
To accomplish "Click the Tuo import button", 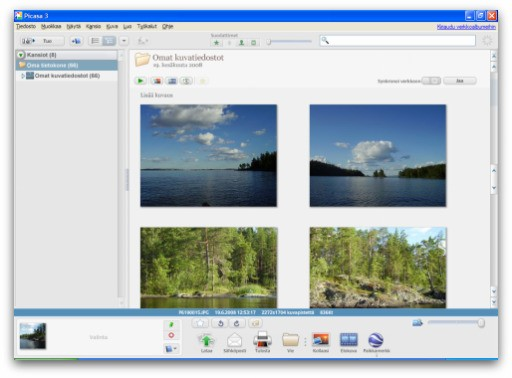I will click(42, 41).
